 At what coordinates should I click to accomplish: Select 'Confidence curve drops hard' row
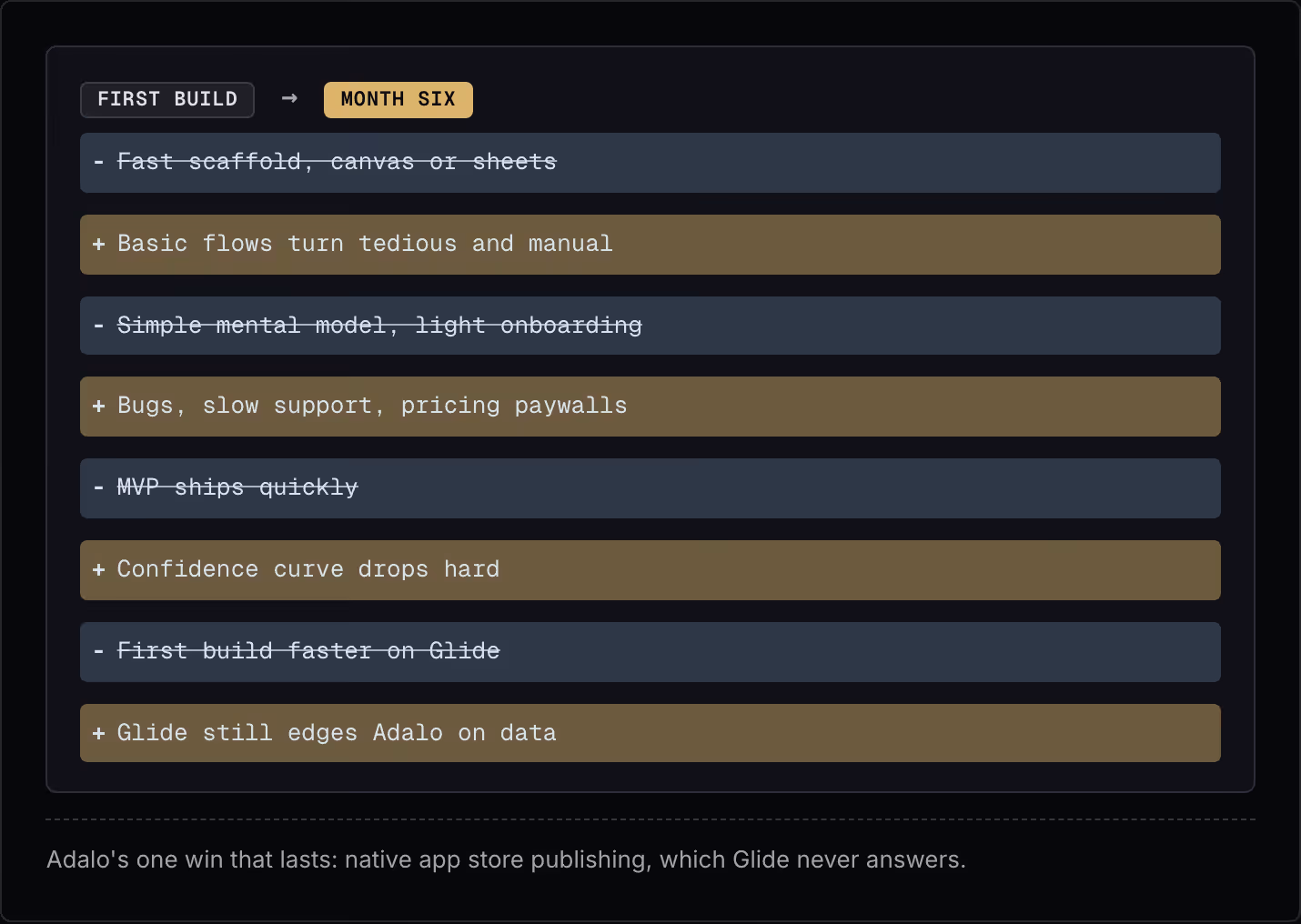pos(650,570)
